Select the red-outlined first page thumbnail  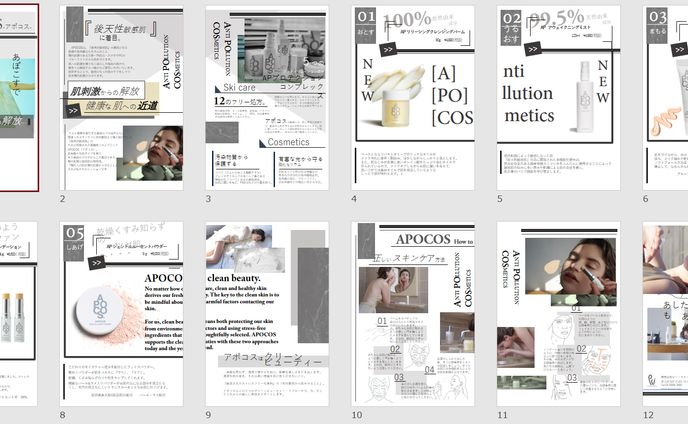(19, 98)
